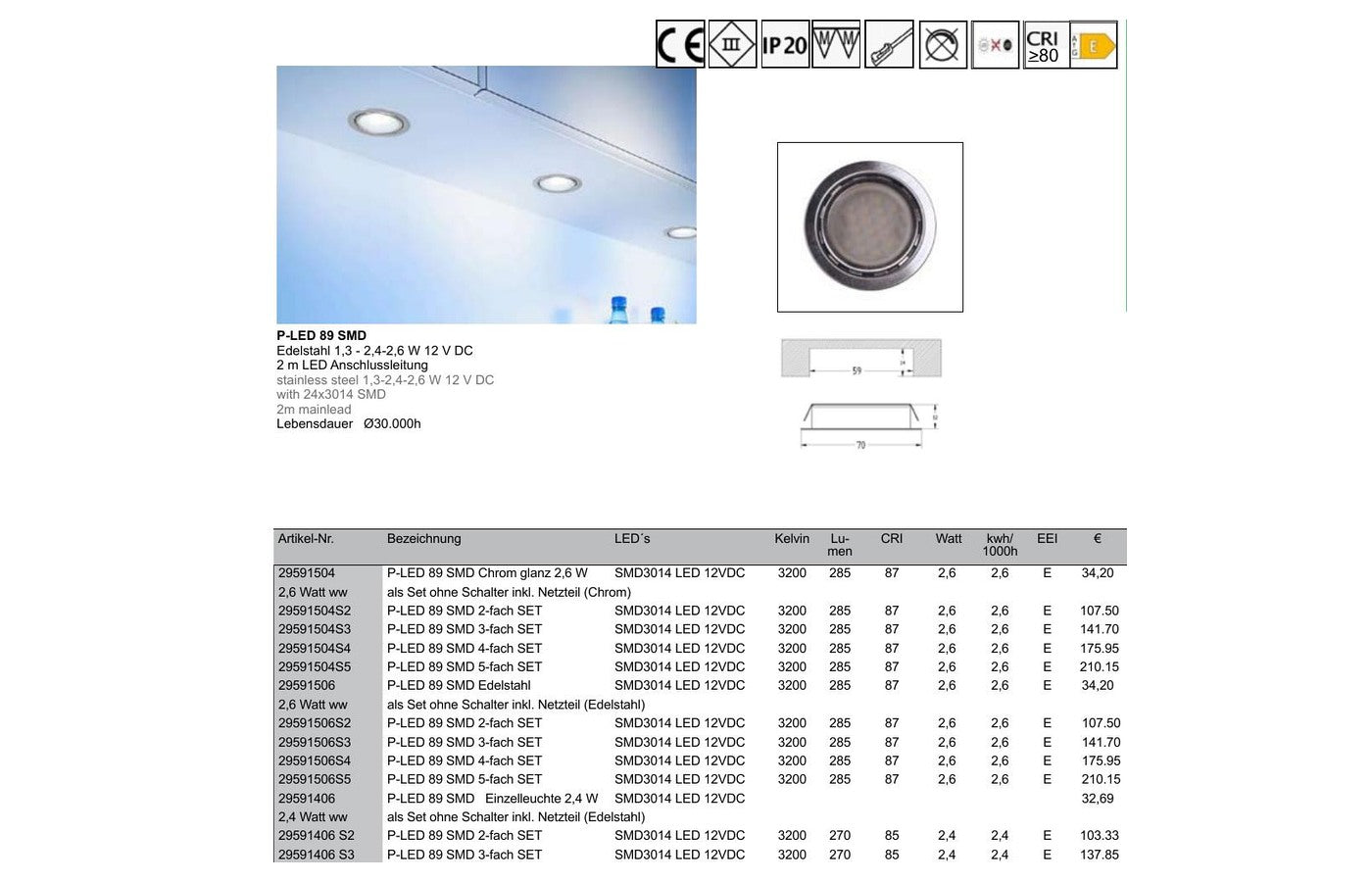The image size is (1372, 882).
Task: Click the 'LED´s' column header
Action: pyautogui.click(x=632, y=539)
